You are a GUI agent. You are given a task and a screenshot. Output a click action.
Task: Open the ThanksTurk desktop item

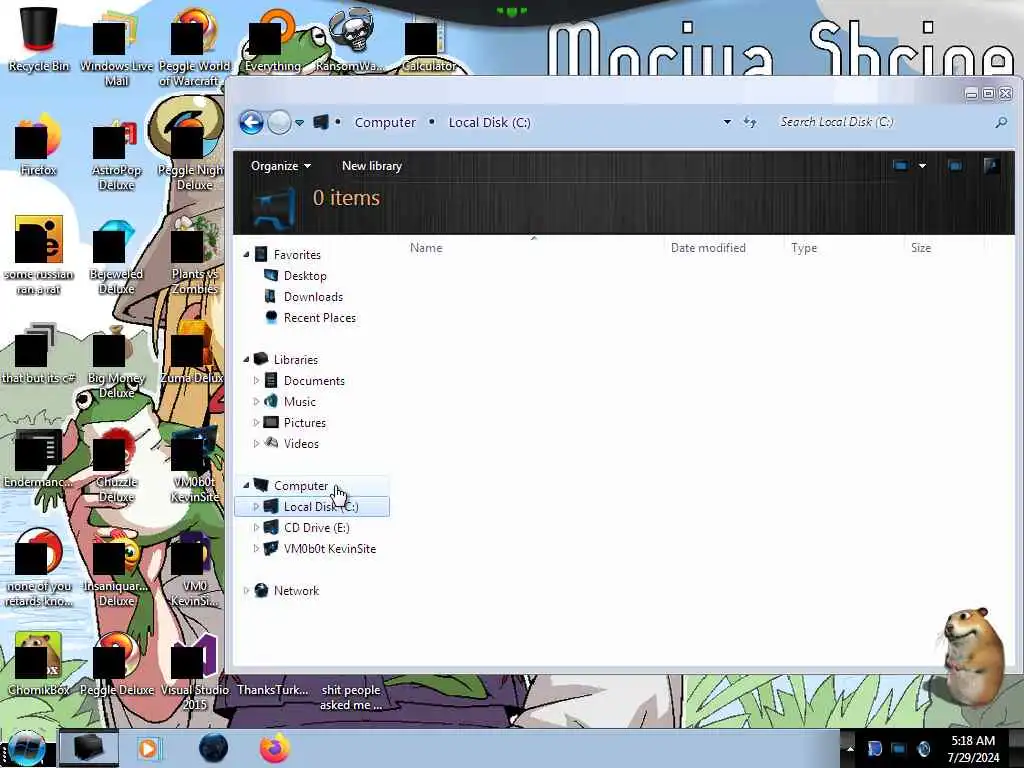[x=272, y=690]
